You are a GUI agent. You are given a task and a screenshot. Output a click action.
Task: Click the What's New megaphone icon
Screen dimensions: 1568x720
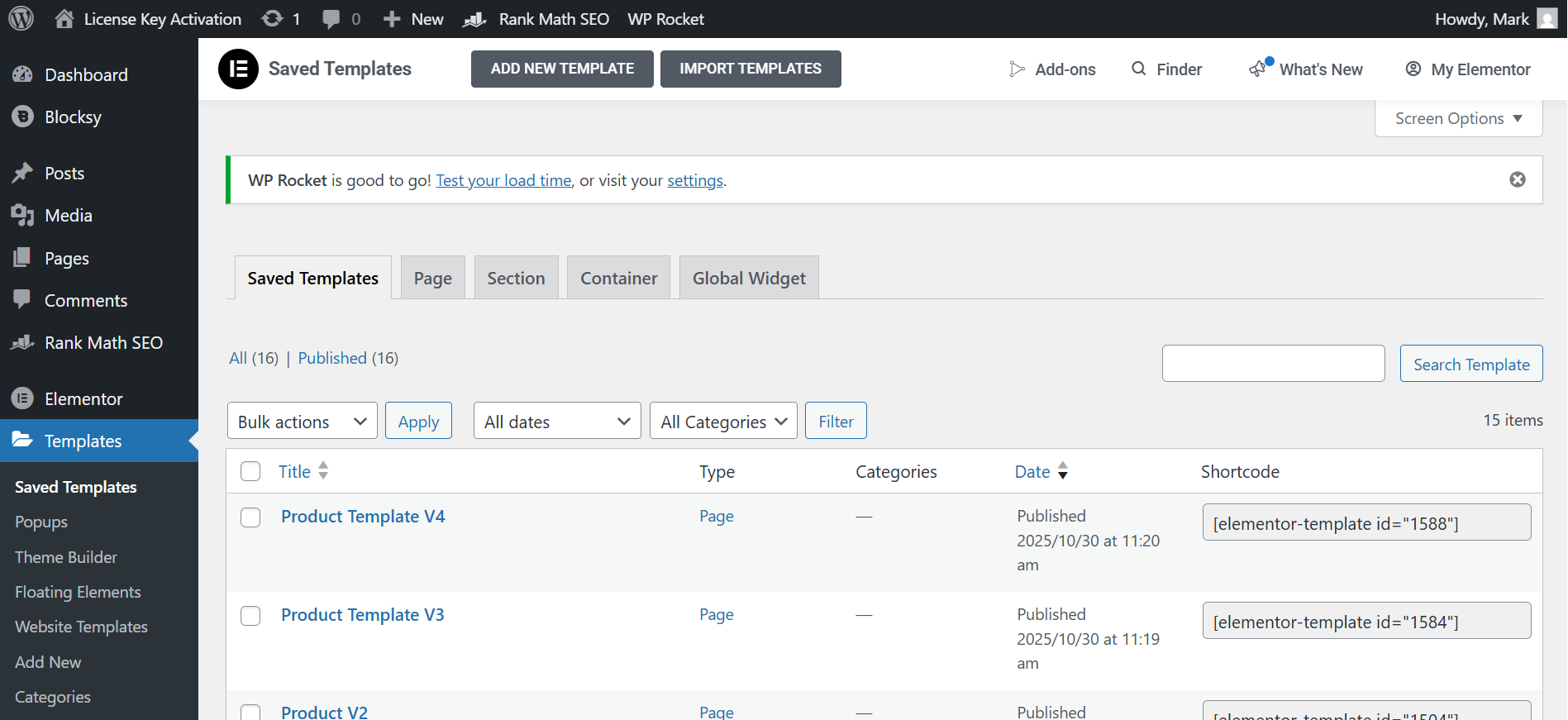click(1260, 68)
